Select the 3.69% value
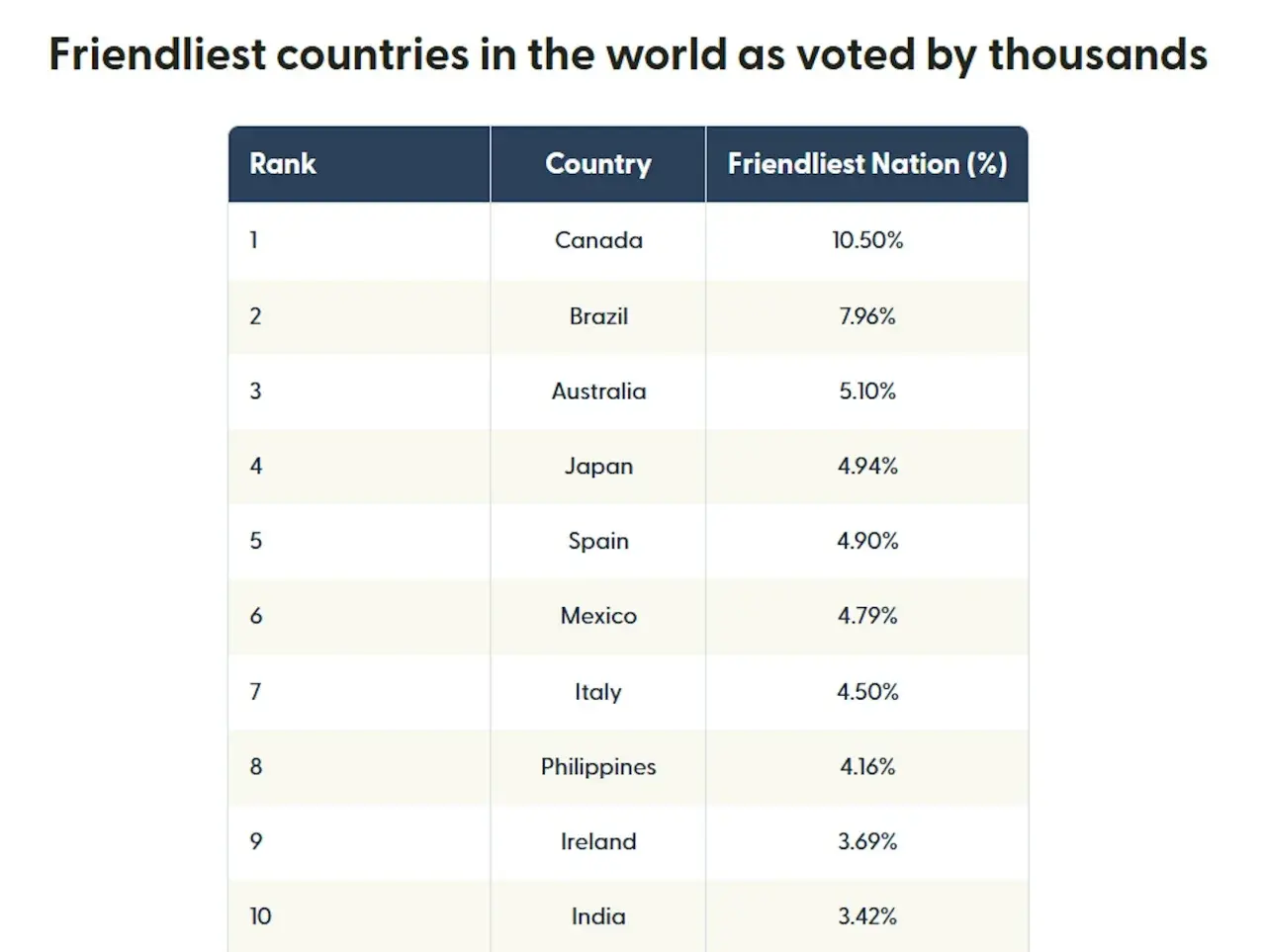This screenshot has width=1266, height=952. point(867,841)
